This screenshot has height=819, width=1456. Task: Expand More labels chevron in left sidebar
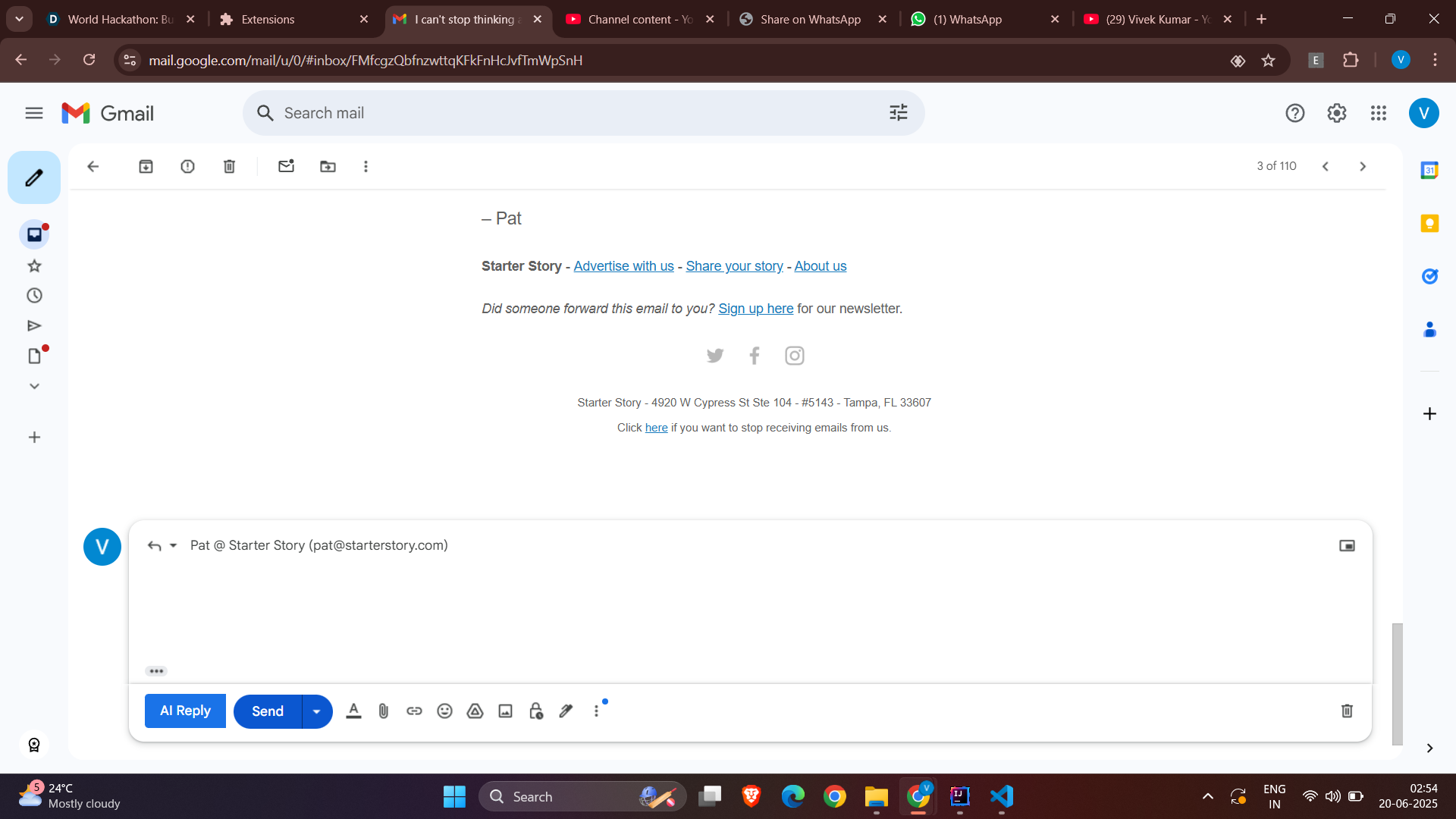coord(34,387)
